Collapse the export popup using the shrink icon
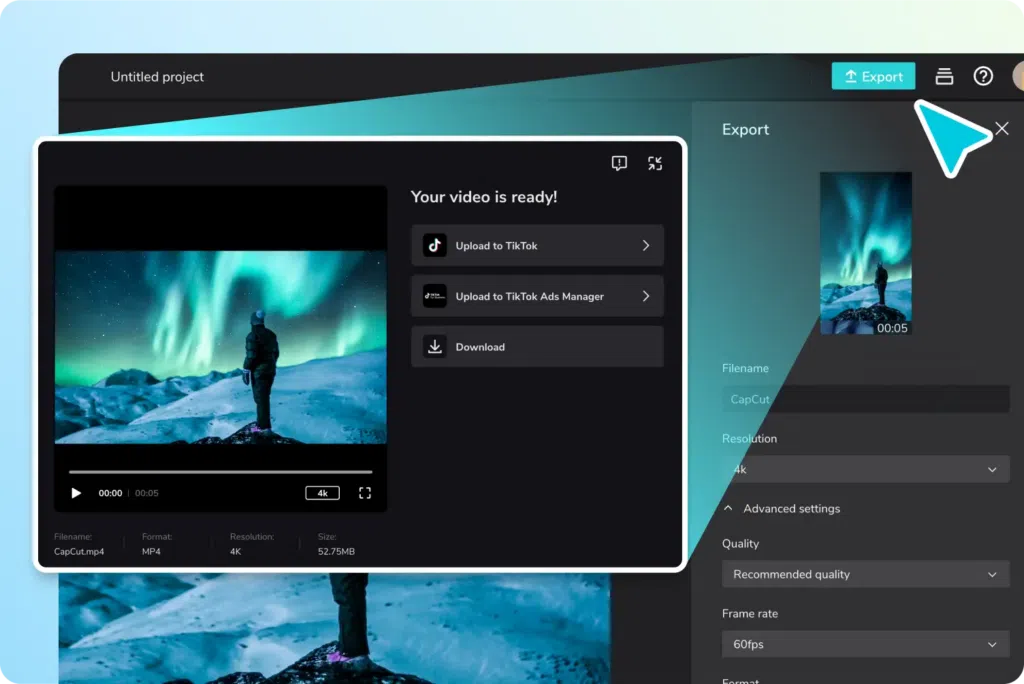The height and width of the screenshot is (684, 1024). pyautogui.click(x=656, y=162)
